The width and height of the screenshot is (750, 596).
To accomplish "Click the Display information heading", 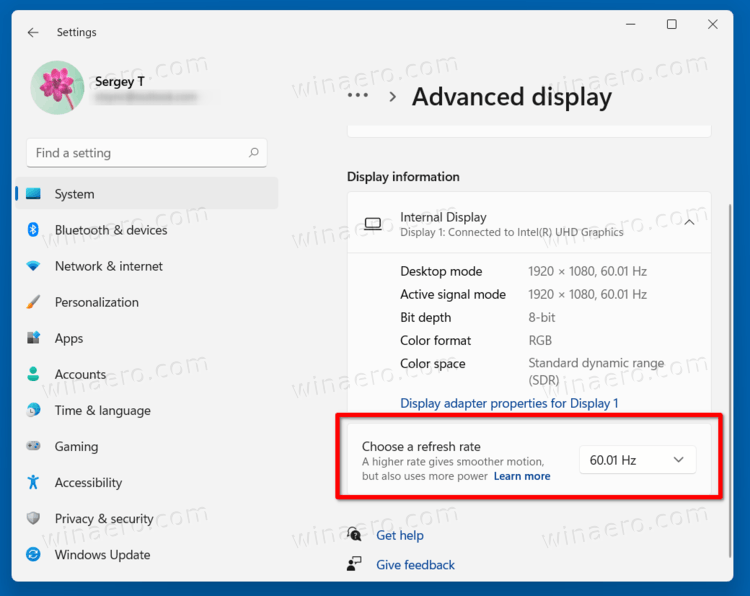I will 403,177.
